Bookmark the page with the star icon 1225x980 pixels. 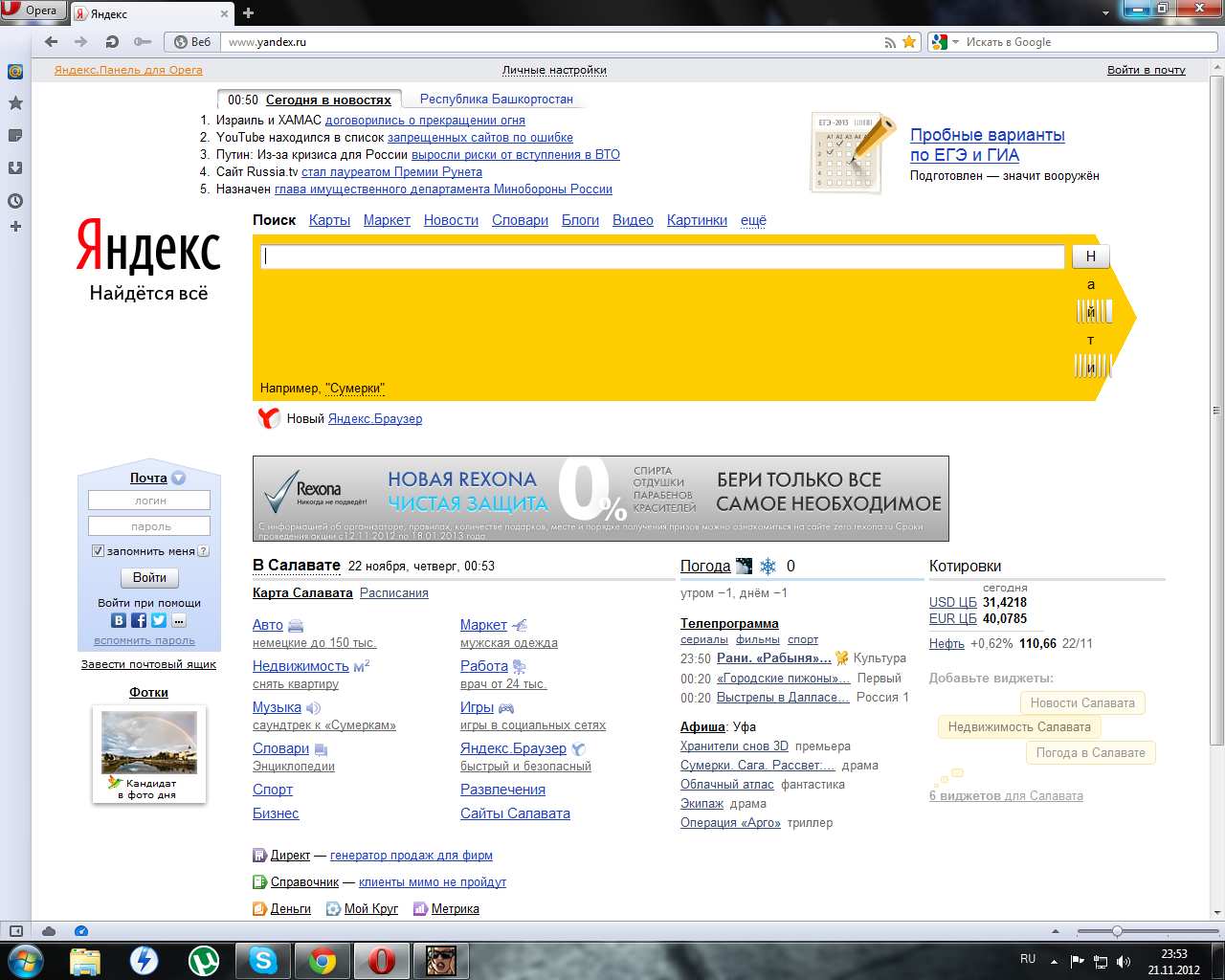[909, 42]
